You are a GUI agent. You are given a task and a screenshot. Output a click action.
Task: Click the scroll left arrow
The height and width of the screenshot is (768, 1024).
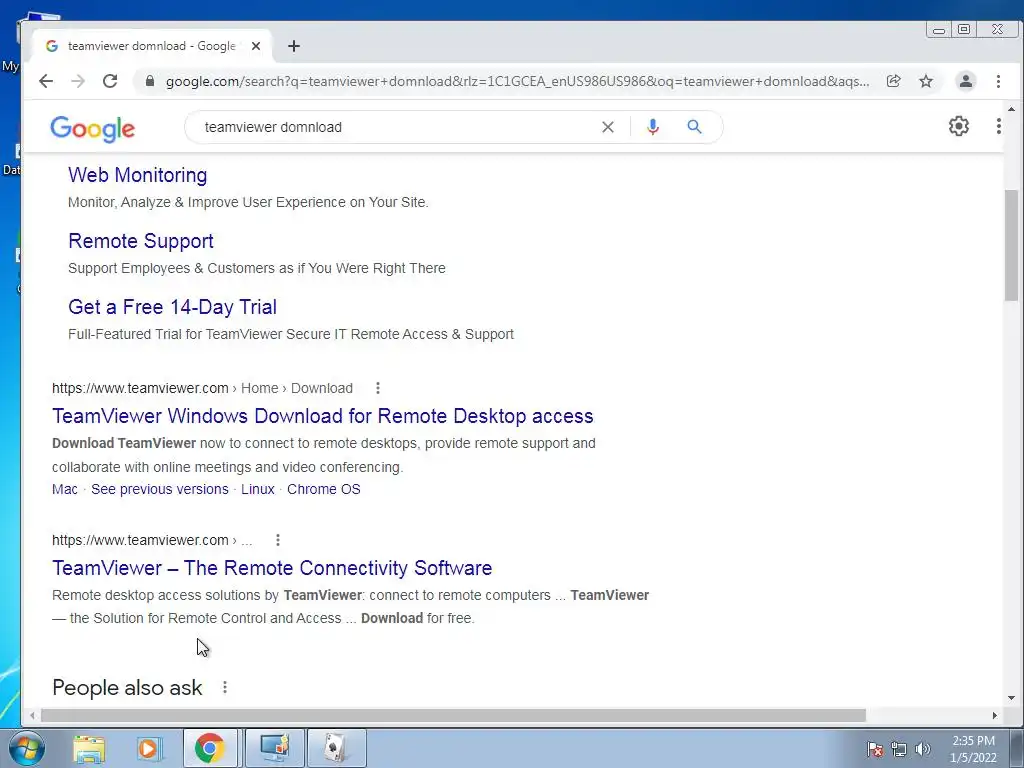[x=32, y=716]
